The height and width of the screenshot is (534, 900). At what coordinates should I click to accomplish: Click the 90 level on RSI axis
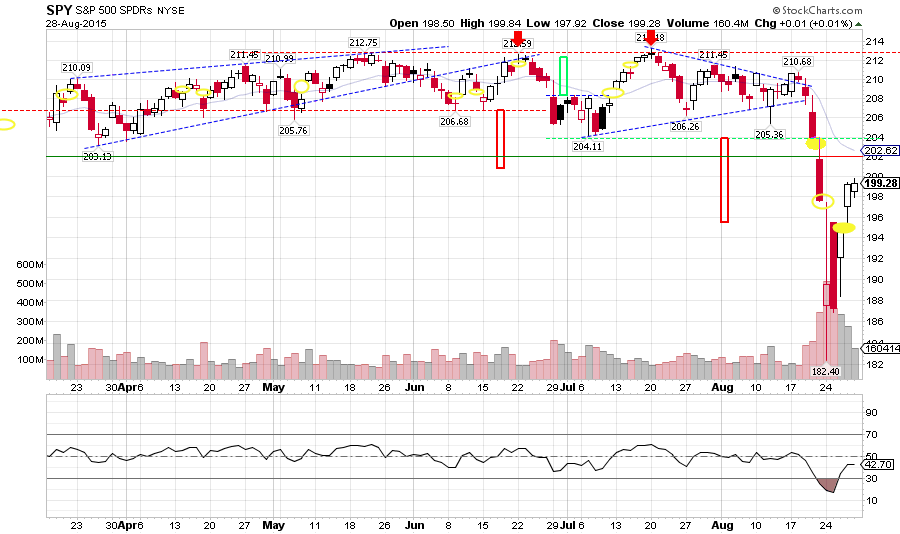[x=871, y=412]
